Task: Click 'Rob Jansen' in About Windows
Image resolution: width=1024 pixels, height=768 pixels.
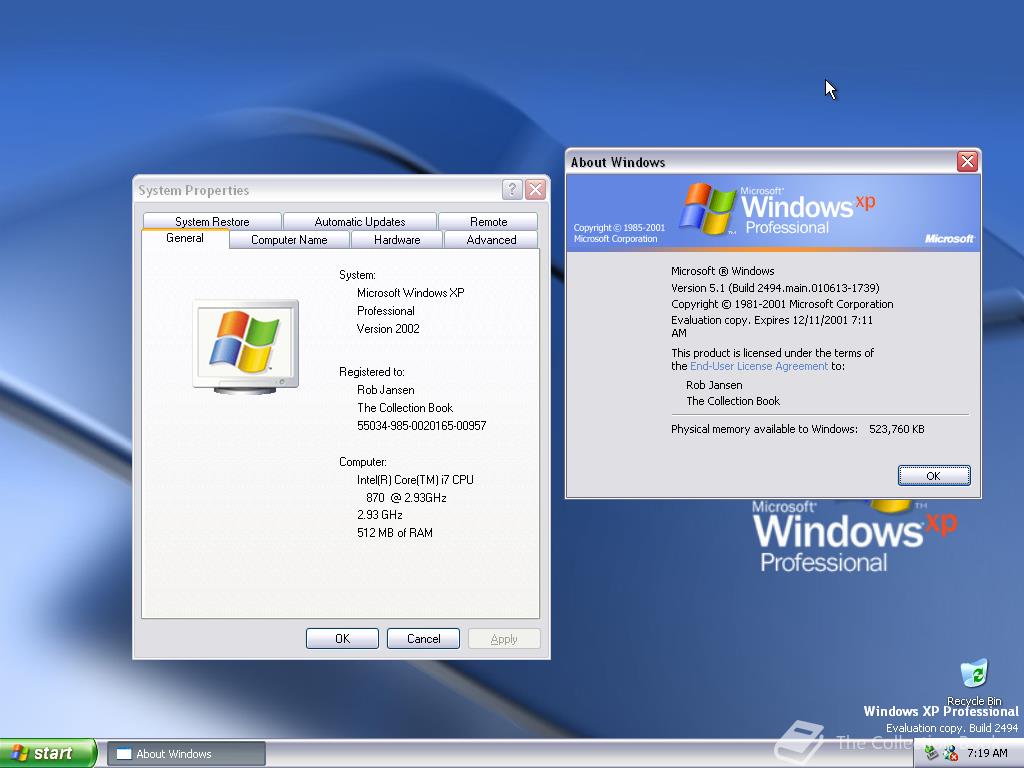Action: point(714,385)
